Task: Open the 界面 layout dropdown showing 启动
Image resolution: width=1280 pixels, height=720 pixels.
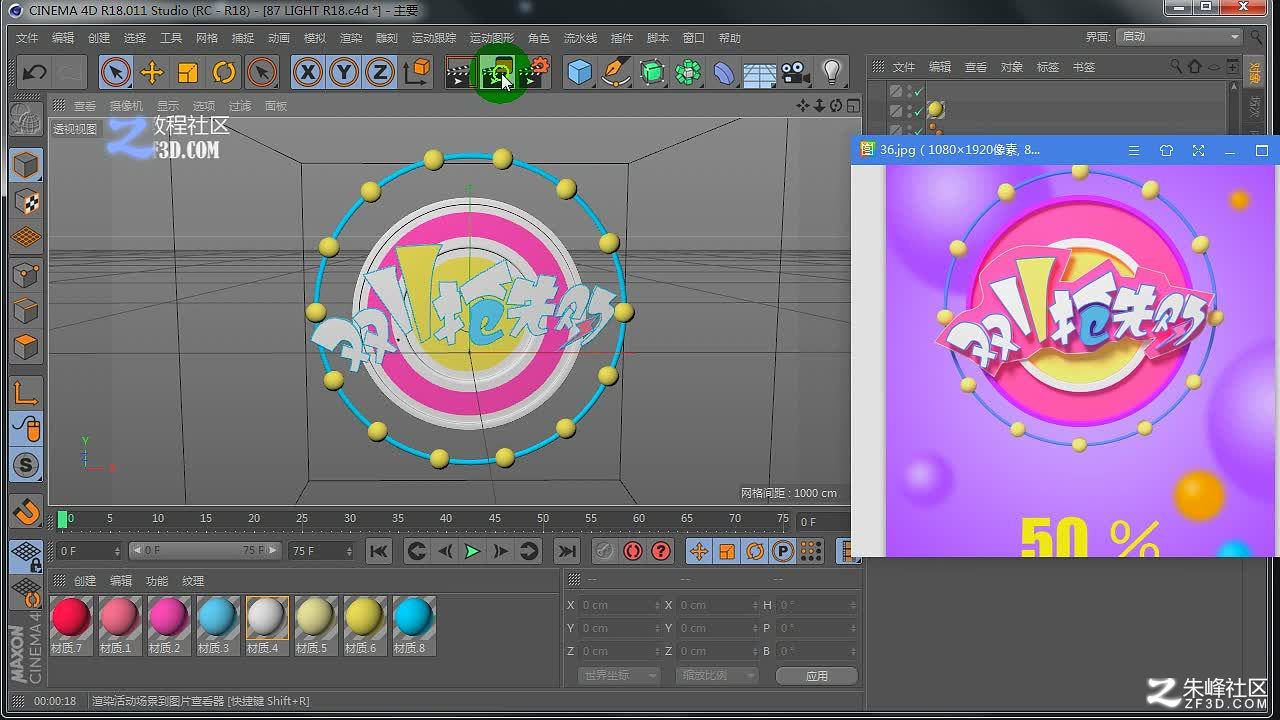Action: pos(1180,37)
